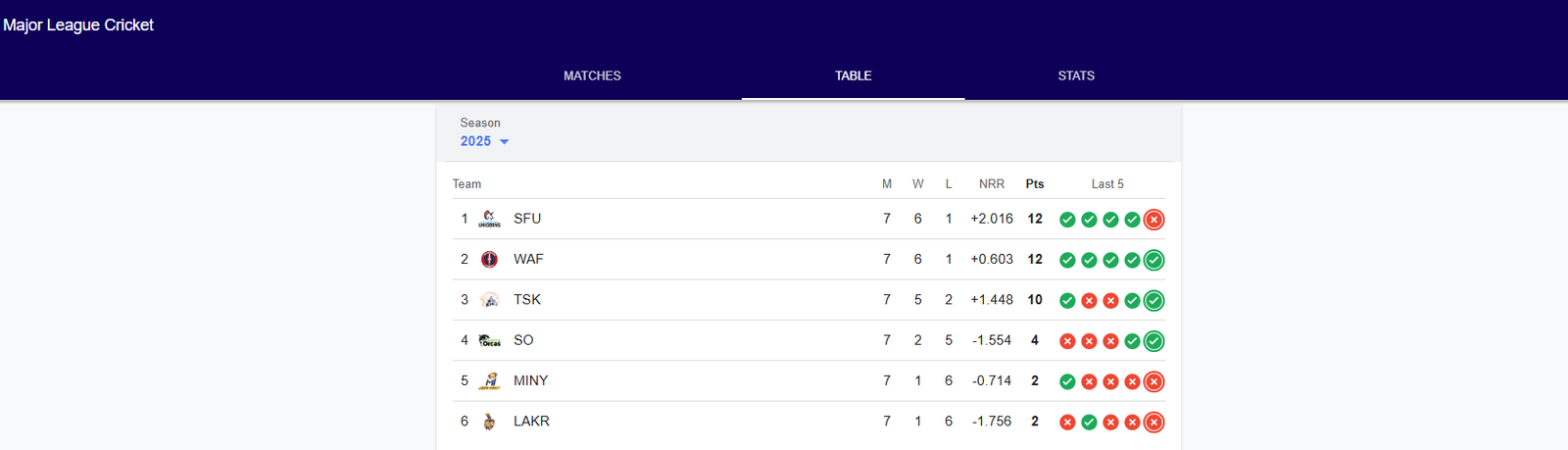Click SO's circled latest win icon
The image size is (1568, 450).
point(1154,341)
